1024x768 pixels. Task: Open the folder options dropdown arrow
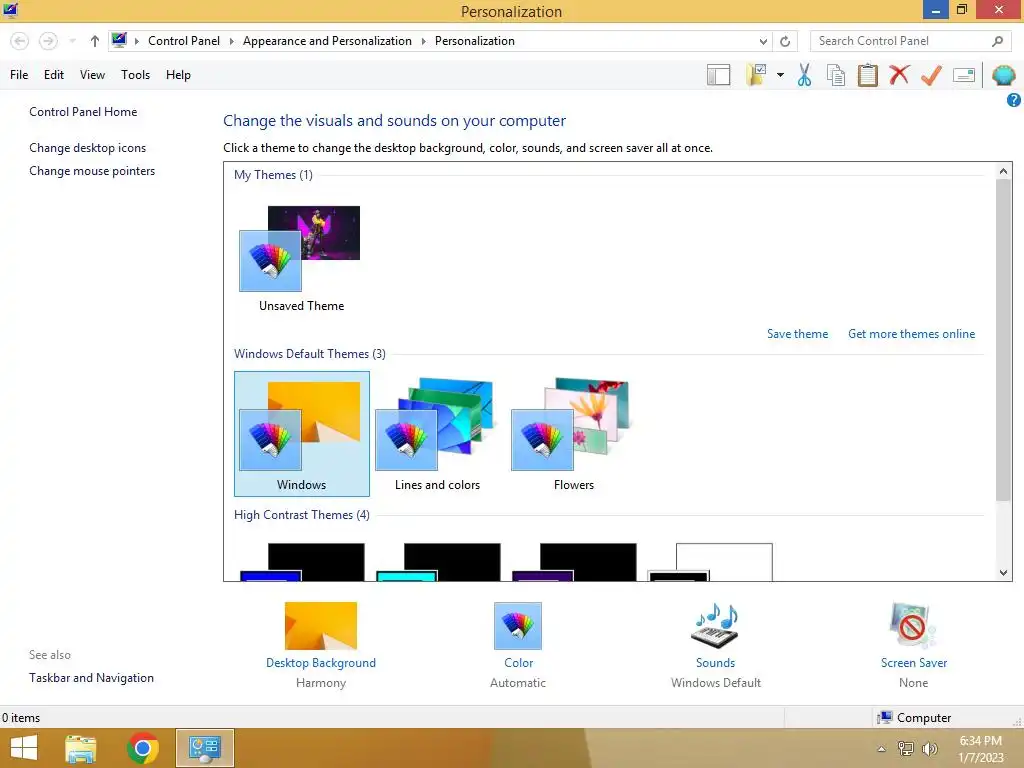780,75
